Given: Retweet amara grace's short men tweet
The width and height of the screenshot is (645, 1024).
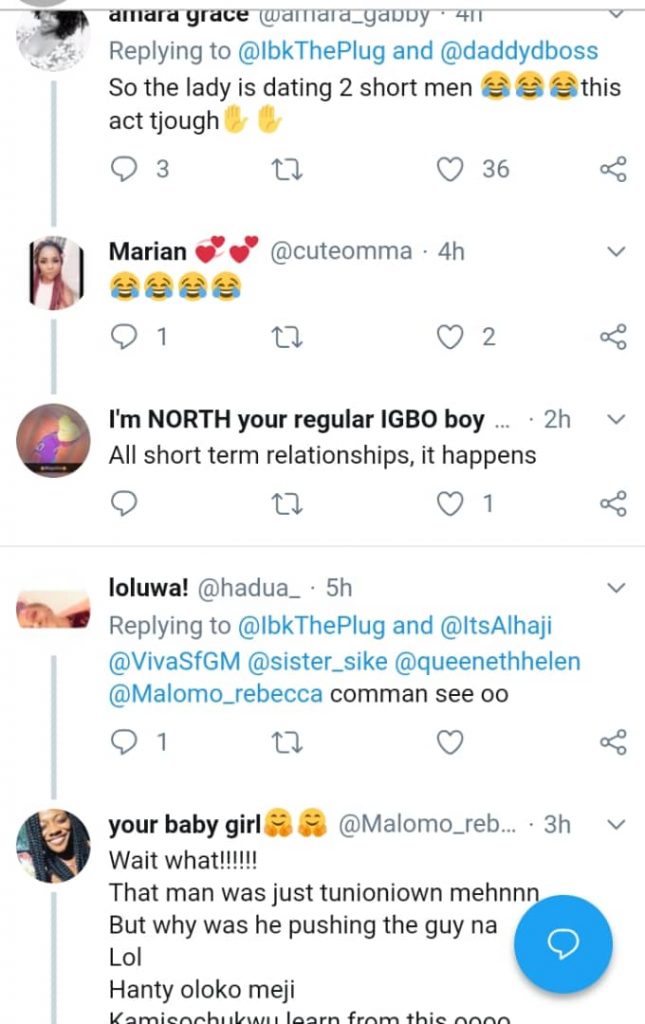Looking at the screenshot, I should pyautogui.click(x=287, y=169).
